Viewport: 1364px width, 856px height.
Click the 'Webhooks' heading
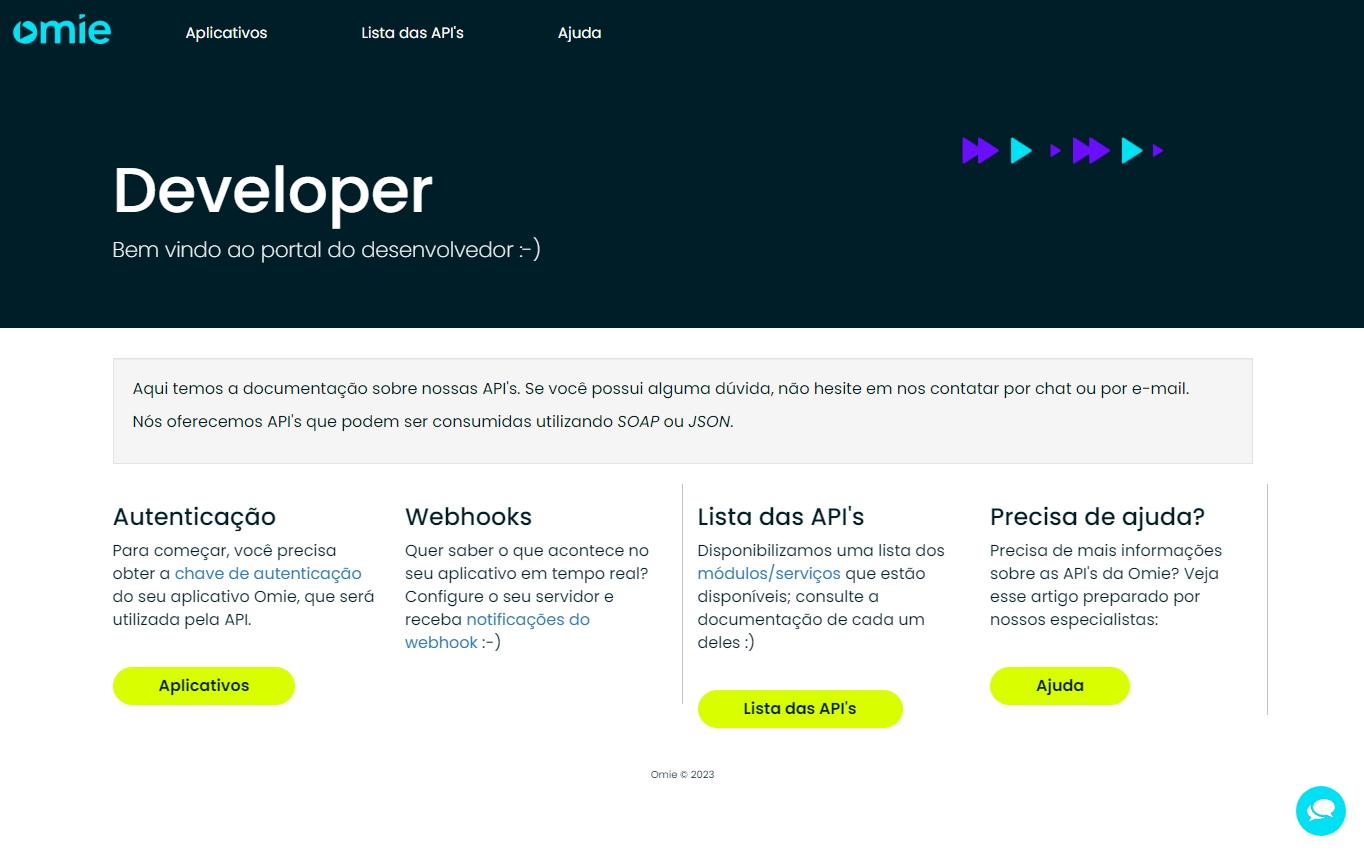point(469,517)
